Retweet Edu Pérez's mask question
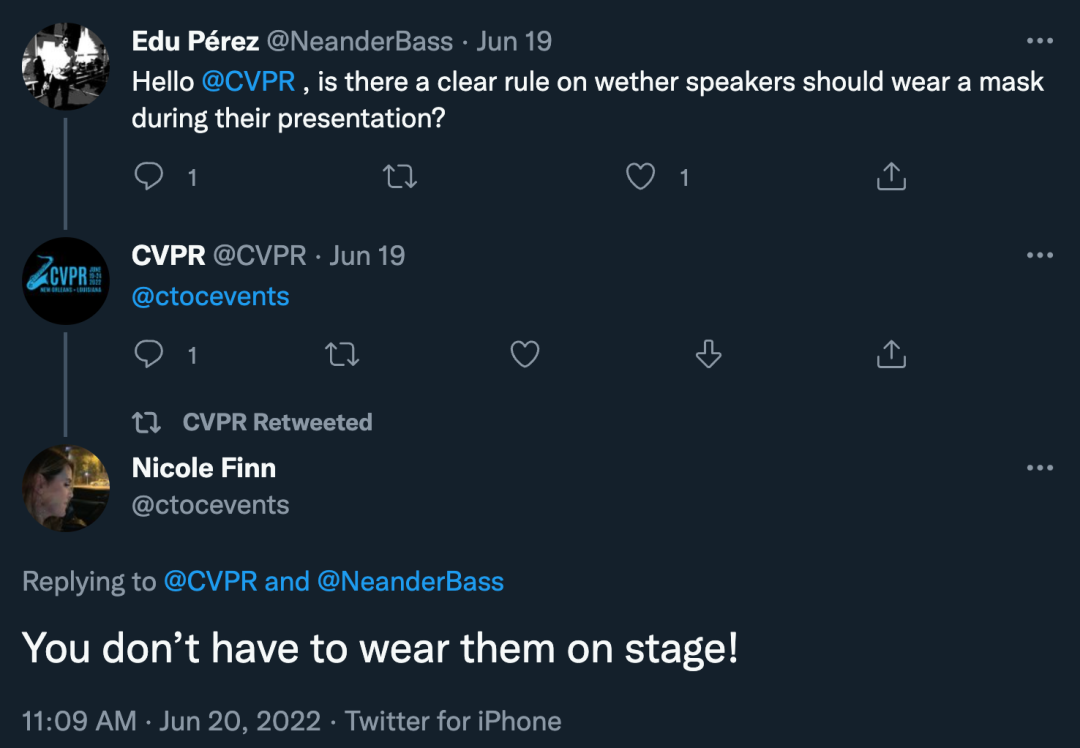1080x748 pixels. pos(400,177)
